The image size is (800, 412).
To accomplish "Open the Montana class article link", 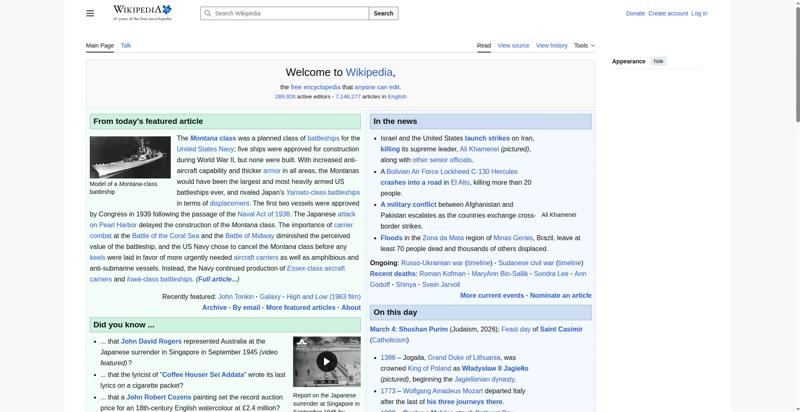I will coord(213,138).
